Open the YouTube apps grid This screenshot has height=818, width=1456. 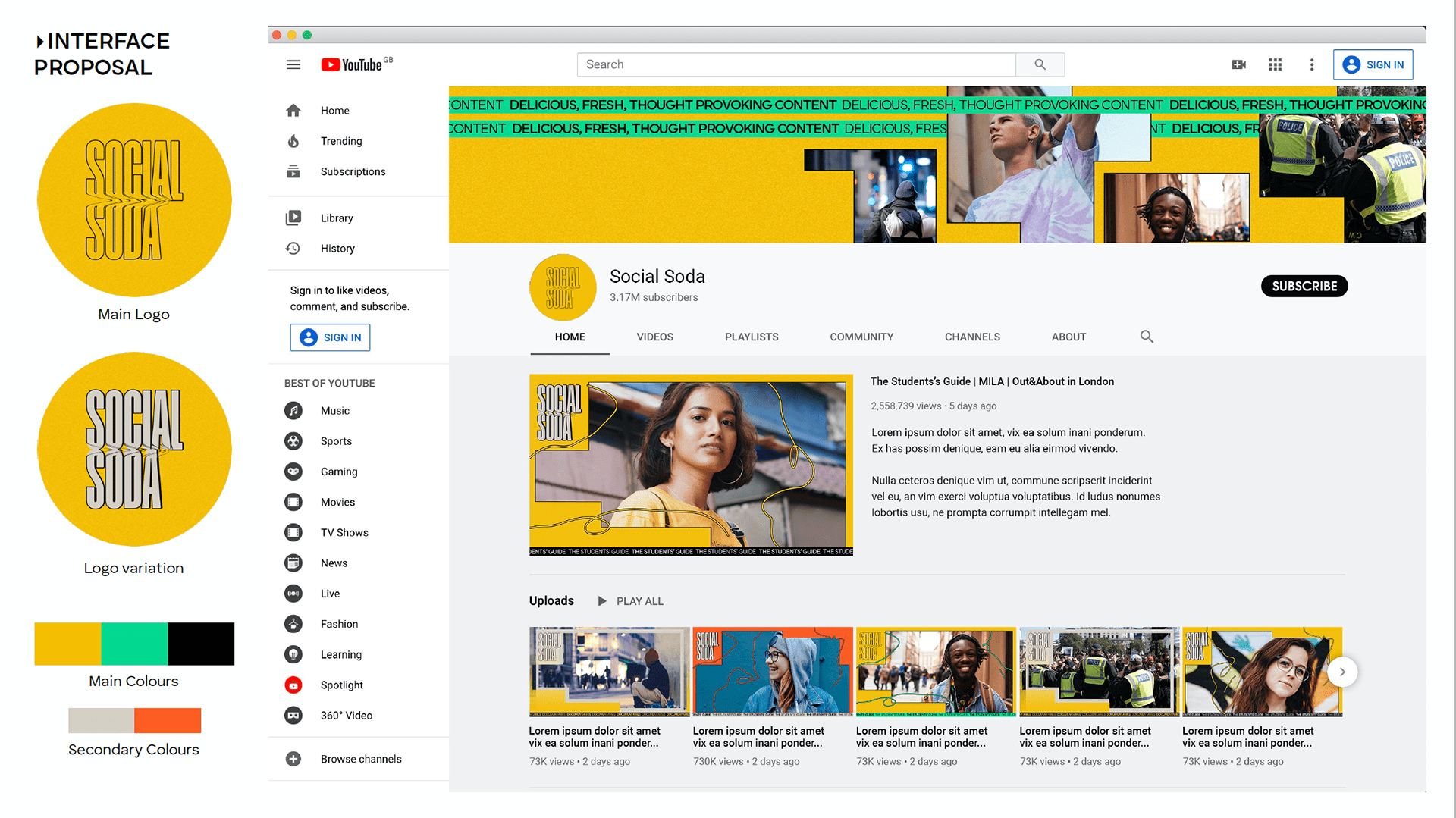[1275, 65]
